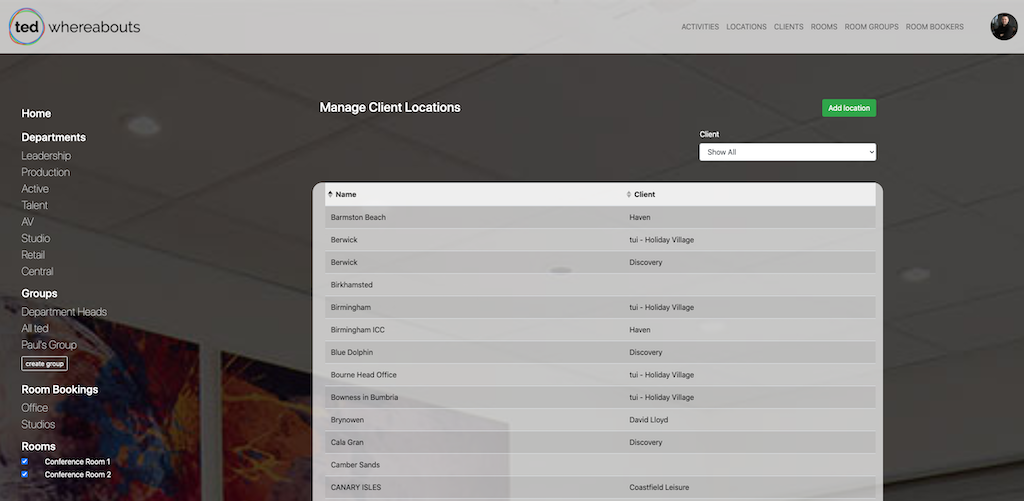Toggle the Conference Room 2 checkbox
Image resolution: width=1024 pixels, height=501 pixels.
pos(25,475)
